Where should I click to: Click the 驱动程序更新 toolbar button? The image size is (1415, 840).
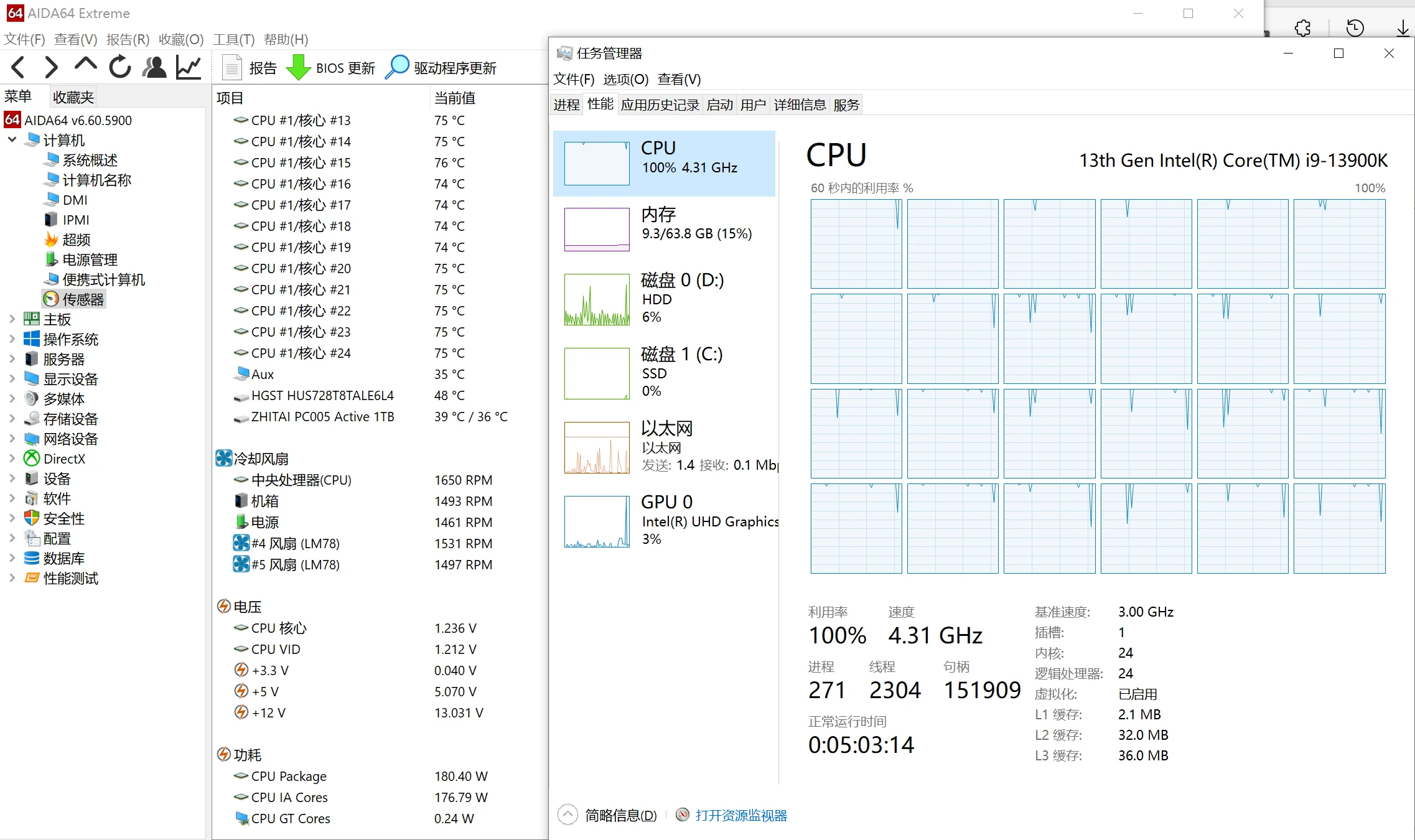[x=441, y=68]
